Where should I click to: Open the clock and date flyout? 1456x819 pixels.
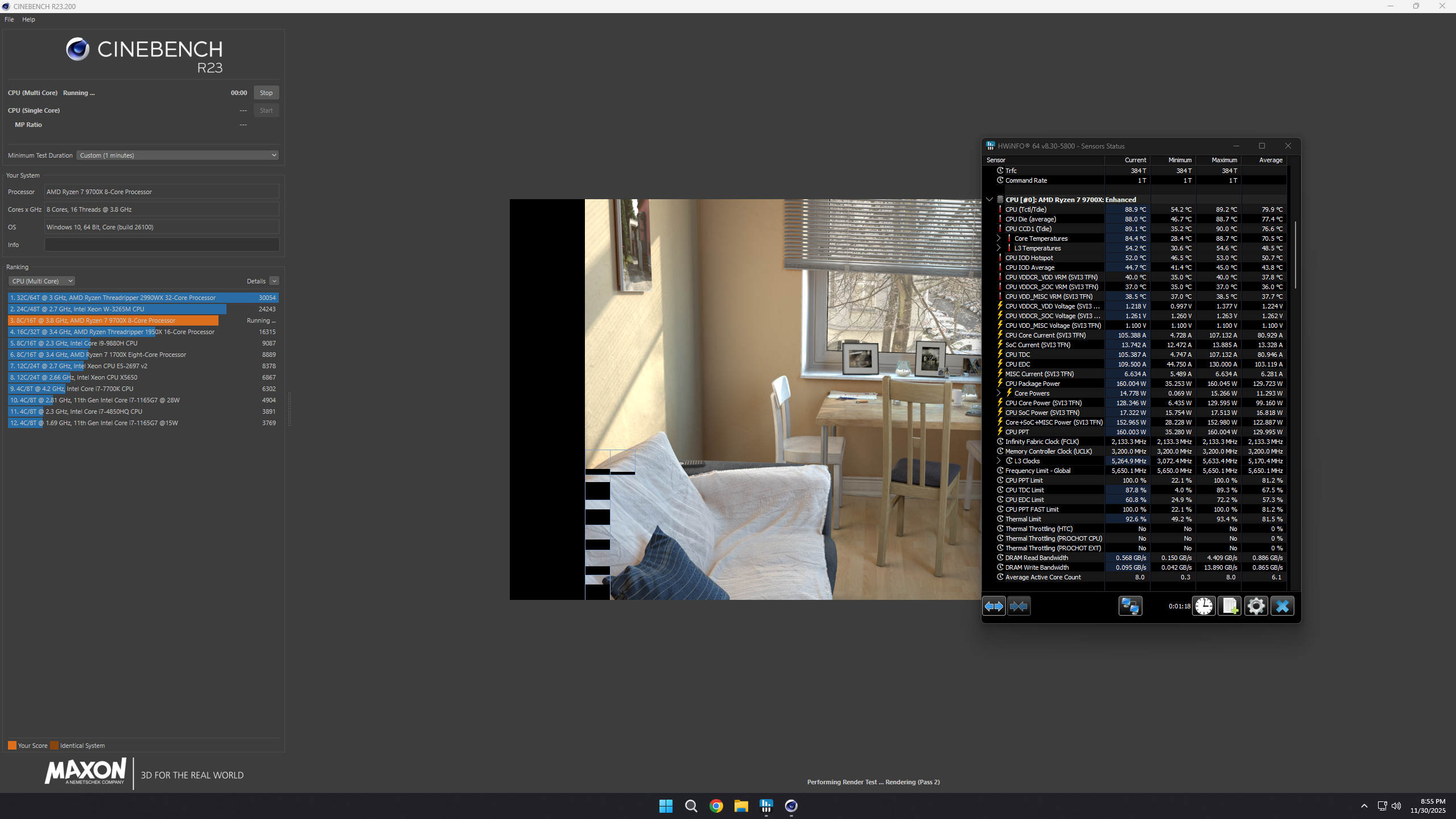[x=1429, y=806]
